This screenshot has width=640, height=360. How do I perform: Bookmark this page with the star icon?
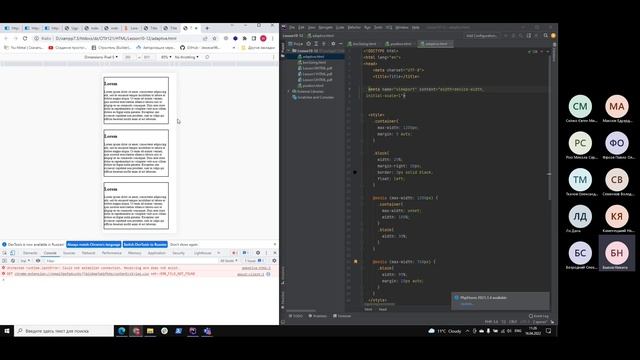[214, 38]
